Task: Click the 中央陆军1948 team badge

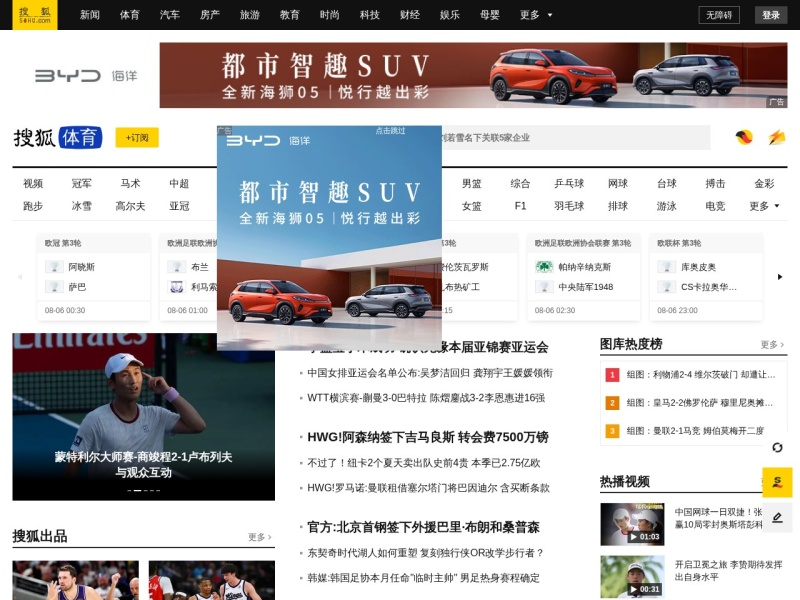Action: 544,287
